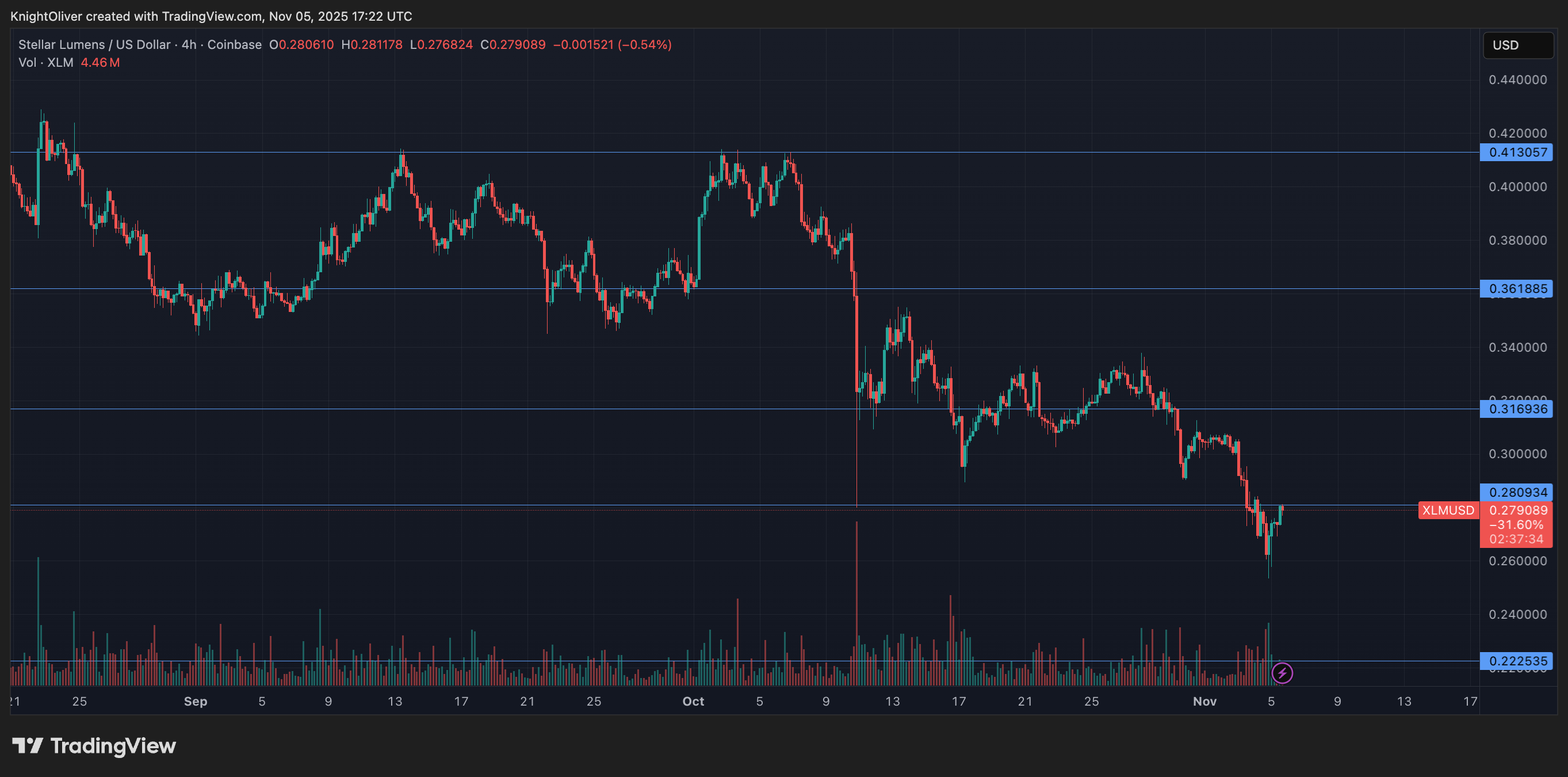Click the TradingView wordmark text
This screenshot has height=777, width=1568.
coord(113,745)
